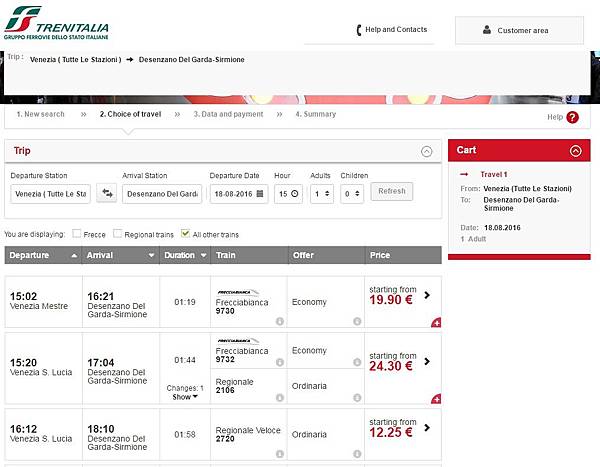Click the Frecciabianca logo on 9732 row
The width and height of the screenshot is (600, 467).
pyautogui.click(x=237, y=341)
